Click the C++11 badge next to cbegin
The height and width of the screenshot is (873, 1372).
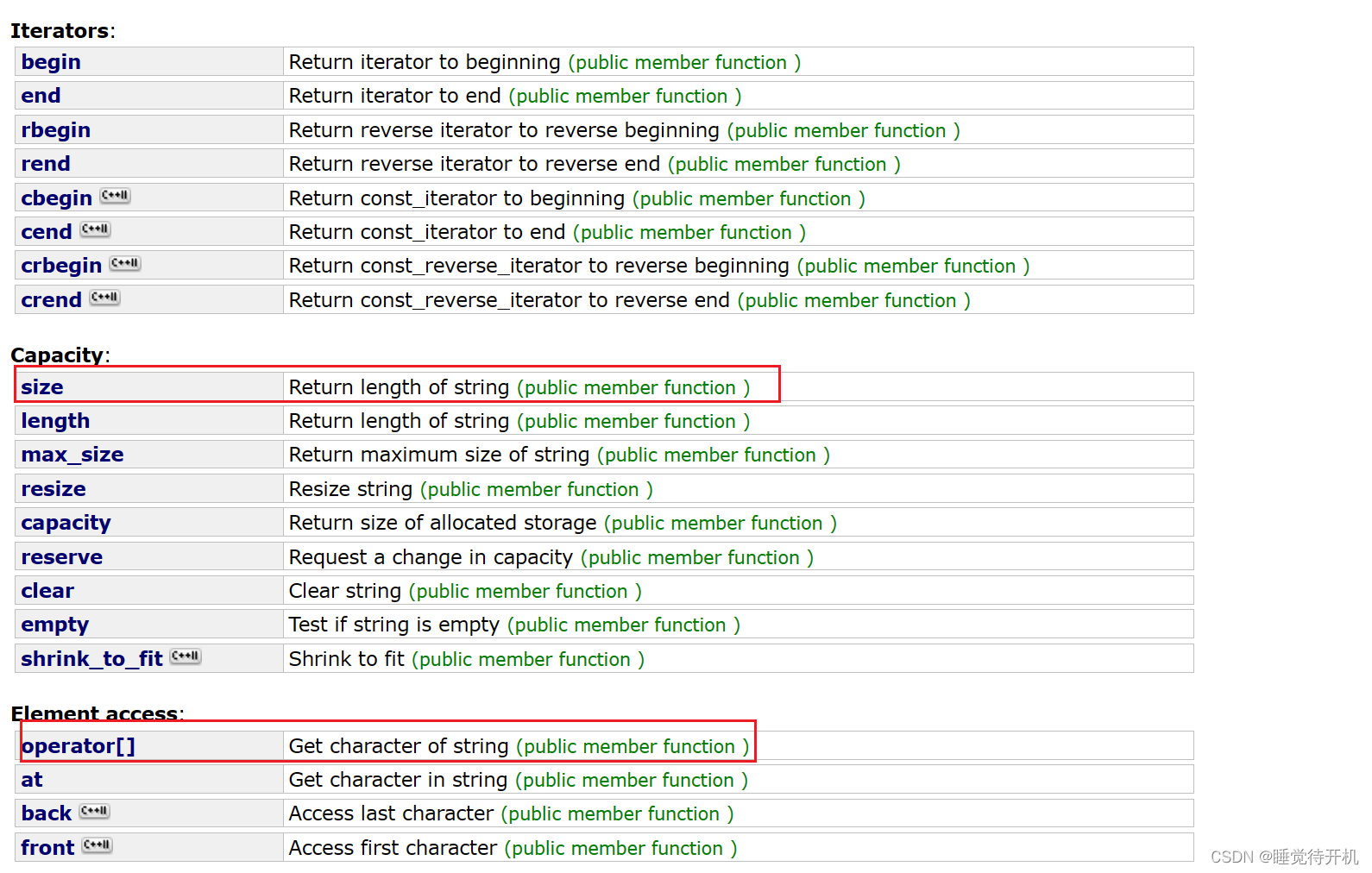pos(115,196)
